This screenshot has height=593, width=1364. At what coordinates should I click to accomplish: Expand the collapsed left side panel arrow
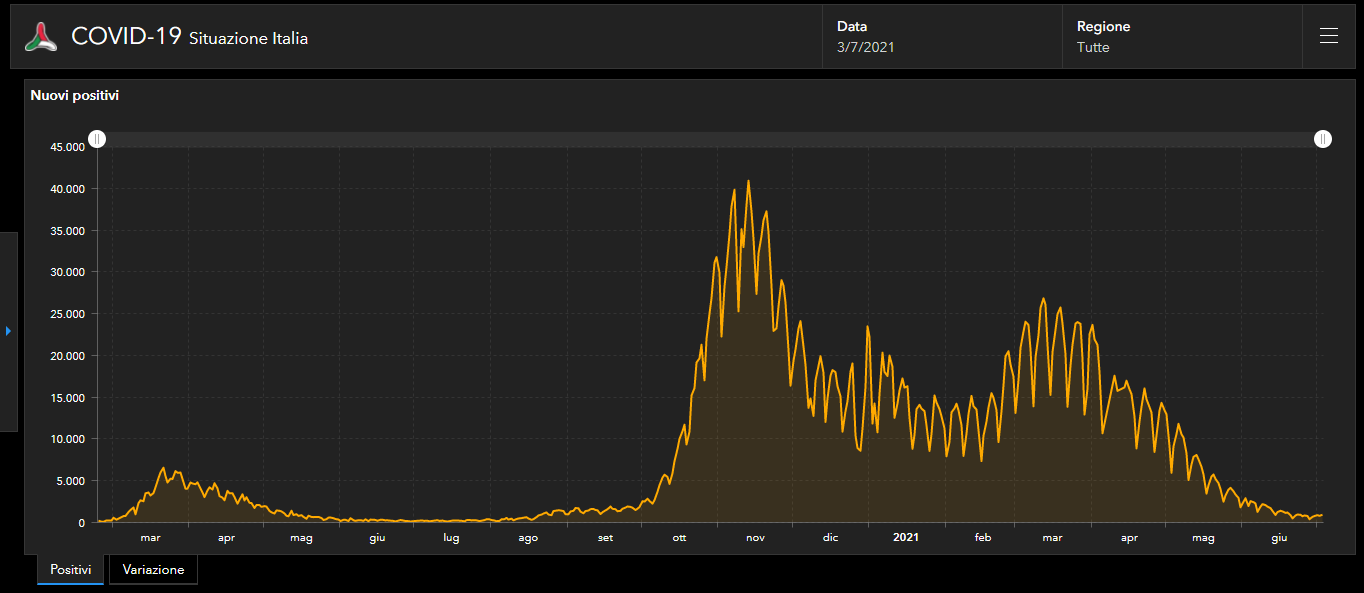click(8, 331)
